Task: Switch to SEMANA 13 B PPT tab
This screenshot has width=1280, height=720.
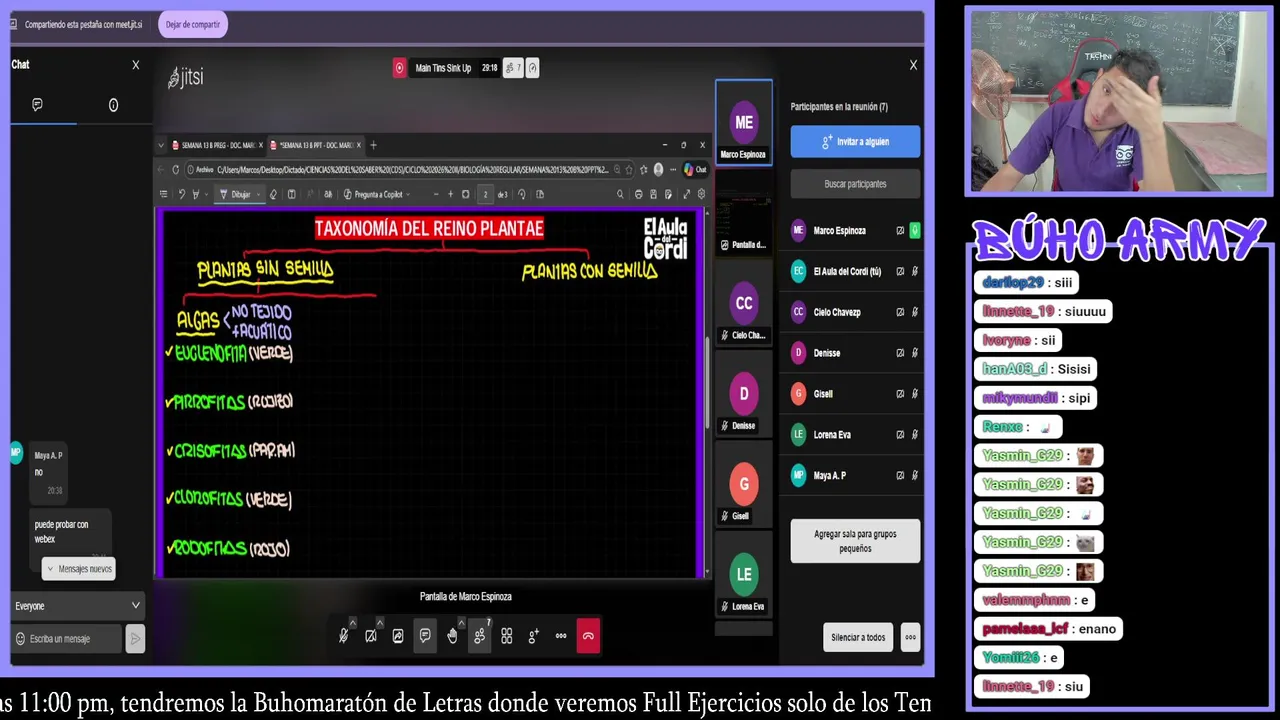Action: 314,145
